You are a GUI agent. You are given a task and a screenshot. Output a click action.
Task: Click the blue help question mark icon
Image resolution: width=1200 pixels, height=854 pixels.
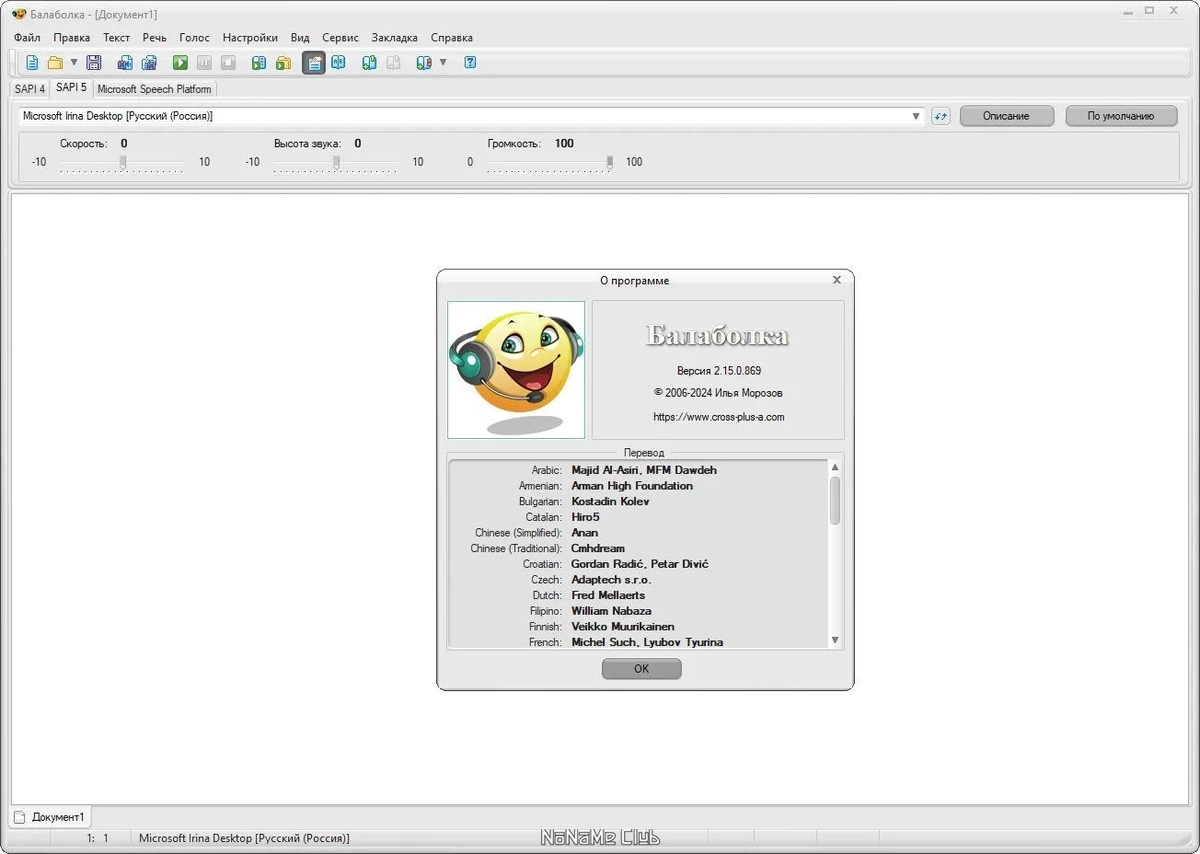pyautogui.click(x=470, y=63)
